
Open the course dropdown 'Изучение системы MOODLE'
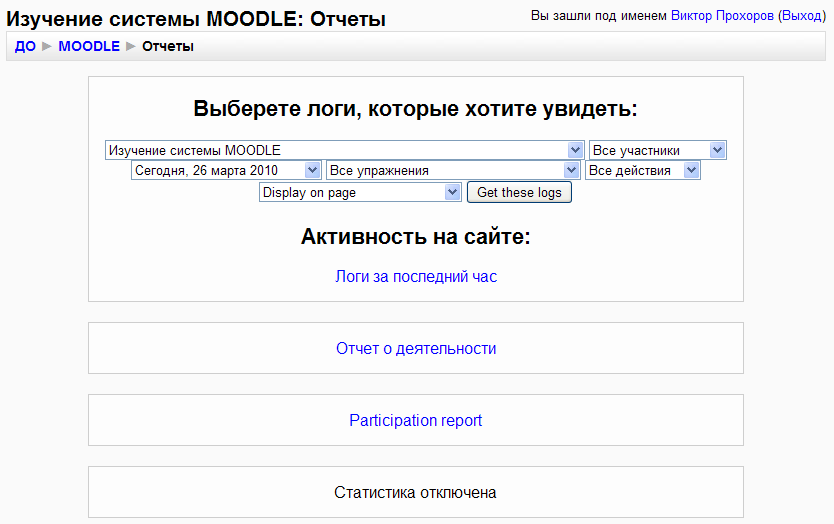point(345,150)
